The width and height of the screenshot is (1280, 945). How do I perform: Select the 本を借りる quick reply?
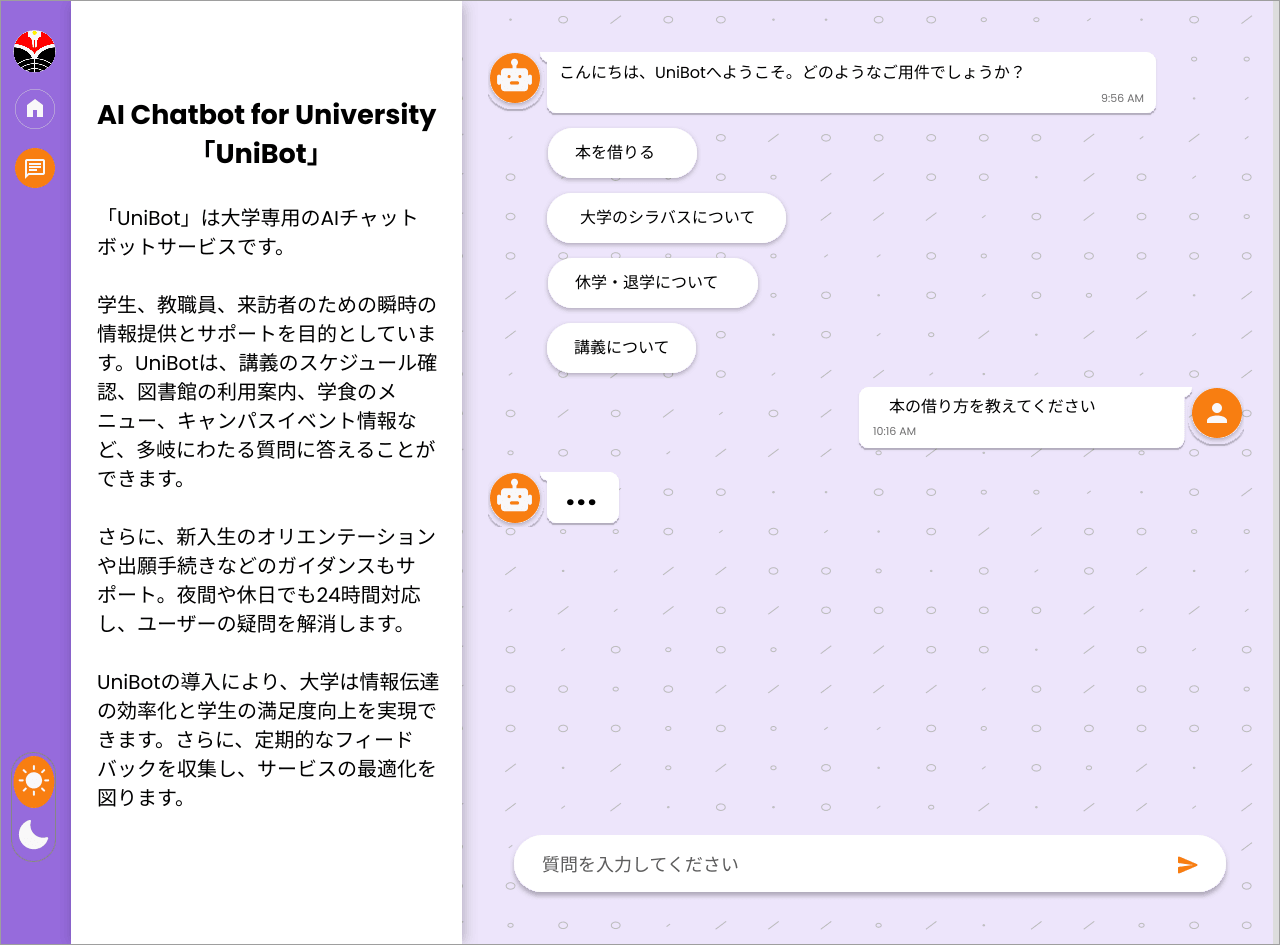pyautogui.click(x=621, y=153)
